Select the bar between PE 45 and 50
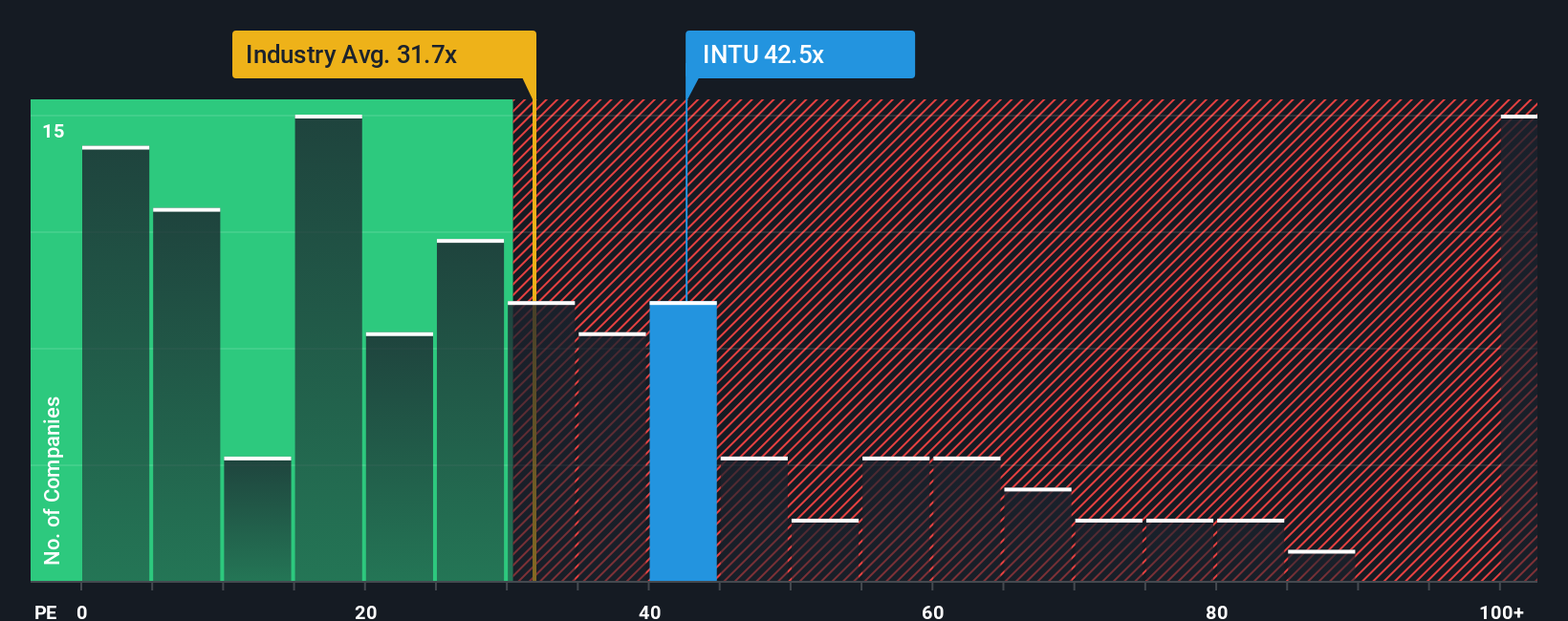 (754, 519)
